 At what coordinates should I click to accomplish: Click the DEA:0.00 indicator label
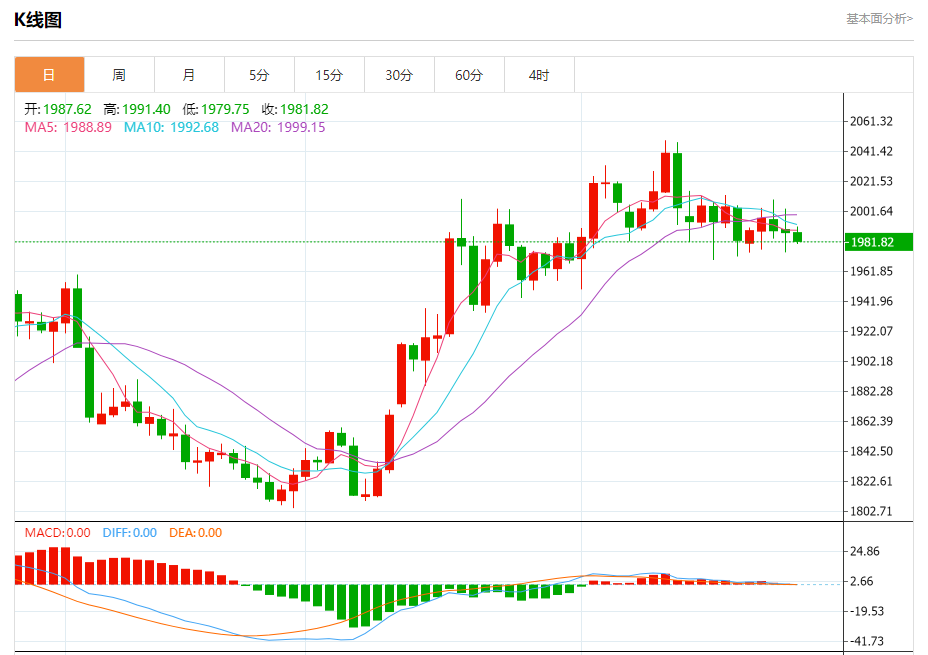[x=195, y=533]
